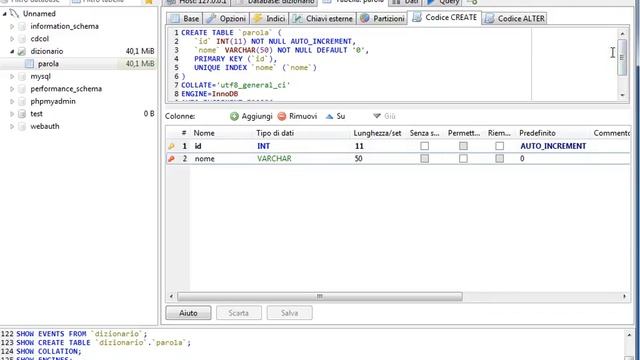Click the SQL log scroll-up arrow
This screenshot has height=360, width=640.
pyautogui.click(x=629, y=335)
